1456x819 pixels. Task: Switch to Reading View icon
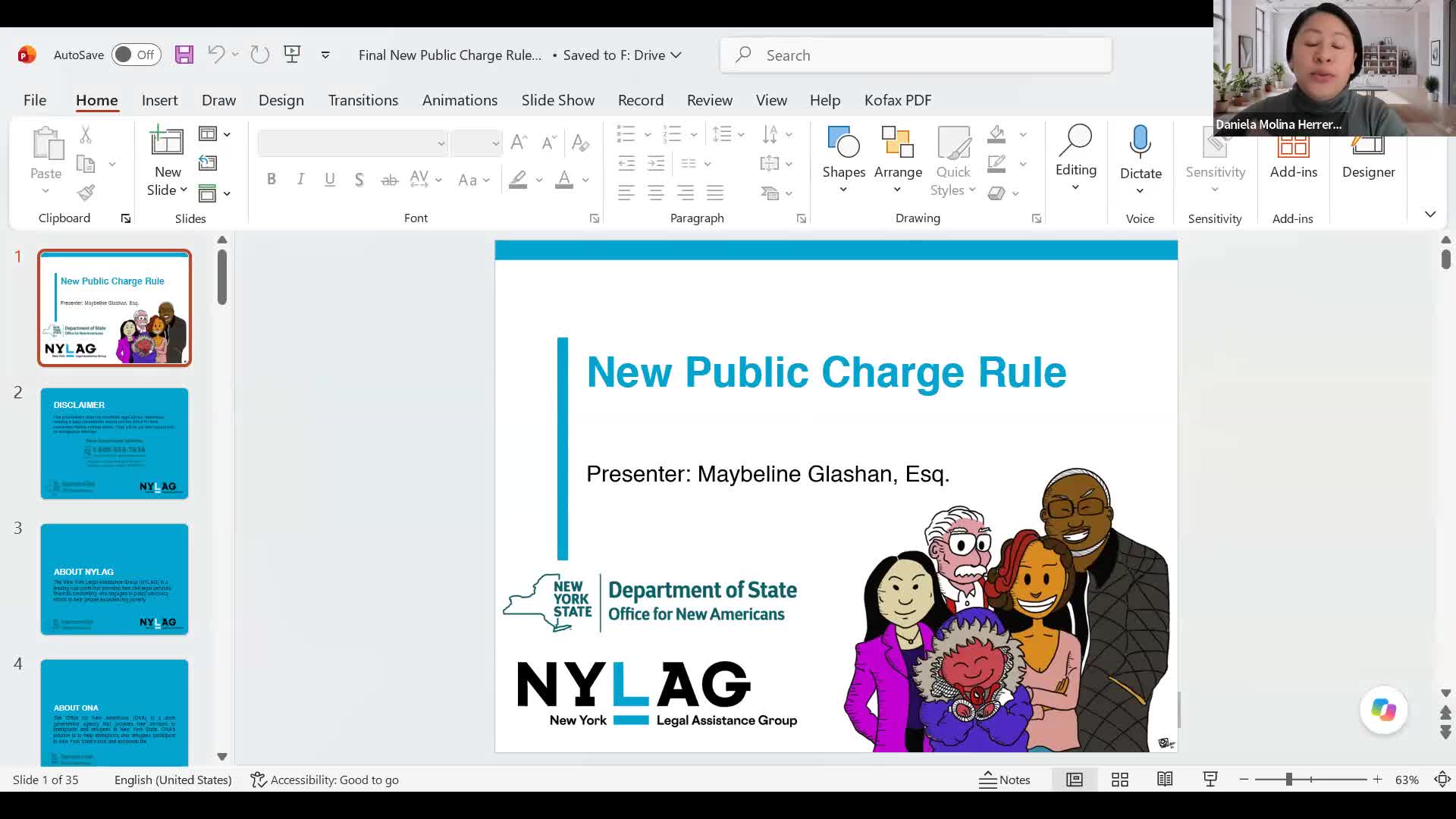(x=1165, y=780)
